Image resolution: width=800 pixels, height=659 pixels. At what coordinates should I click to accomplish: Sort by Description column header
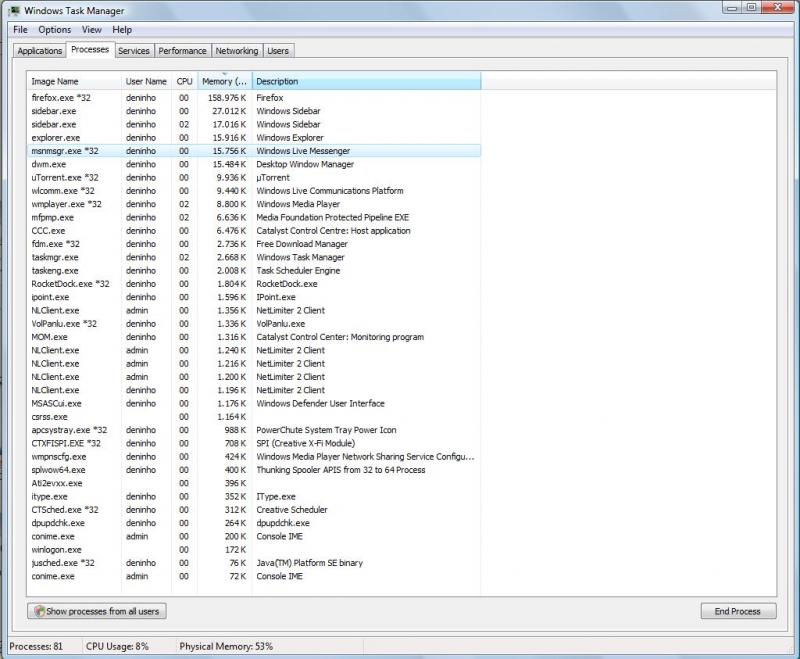click(x=366, y=81)
